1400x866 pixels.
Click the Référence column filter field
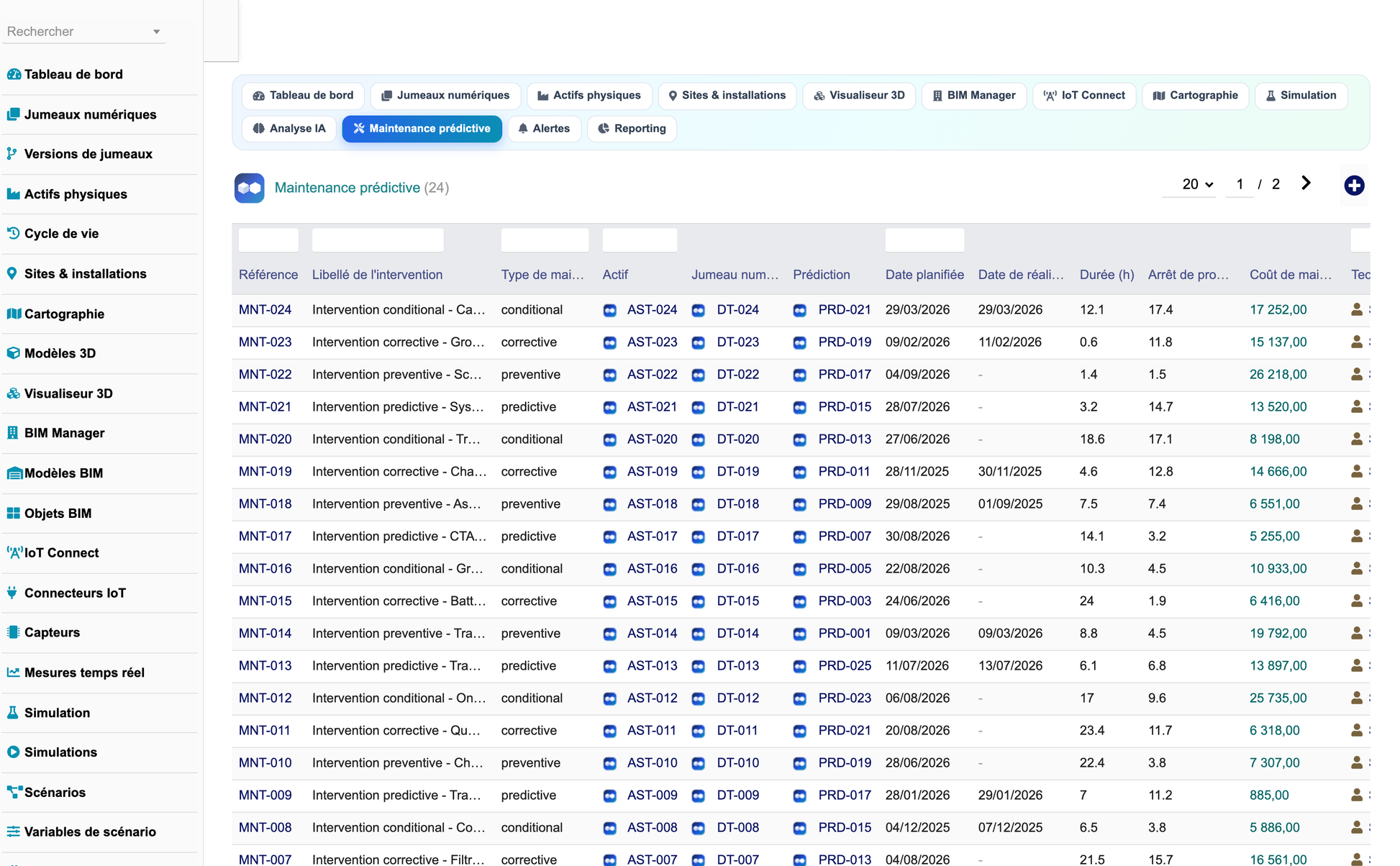point(268,240)
